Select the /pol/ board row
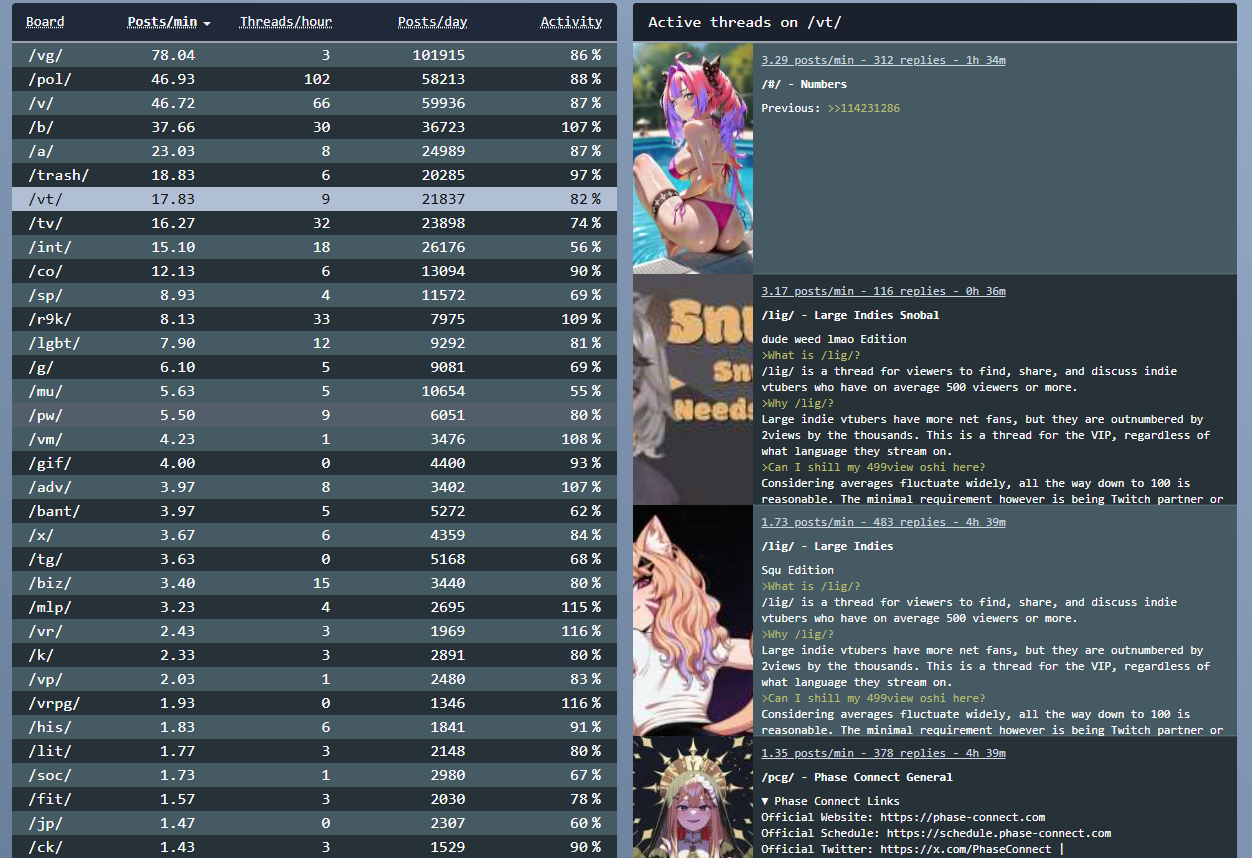This screenshot has height=858, width=1252. (x=314, y=79)
